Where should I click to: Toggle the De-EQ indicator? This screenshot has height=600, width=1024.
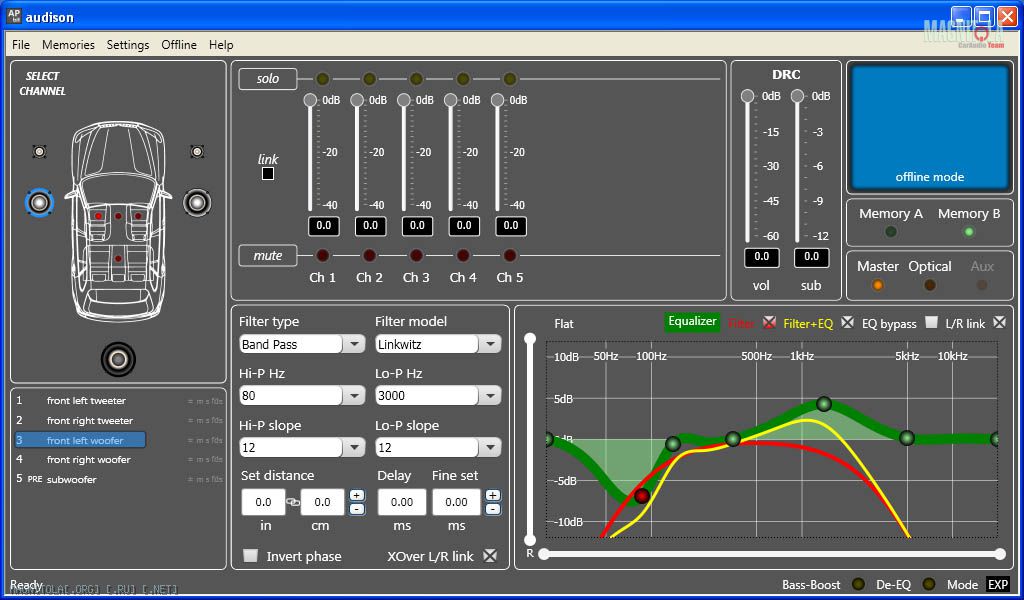click(929, 584)
